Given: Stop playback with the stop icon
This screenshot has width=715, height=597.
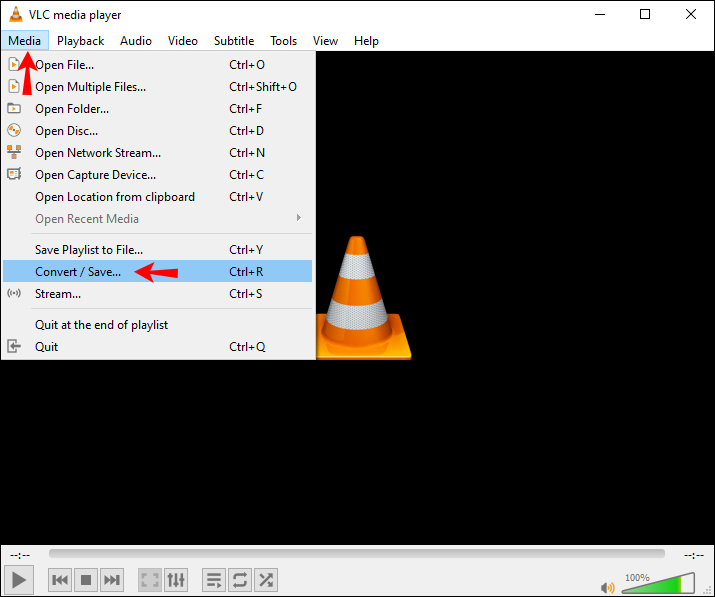Looking at the screenshot, I should coord(86,580).
